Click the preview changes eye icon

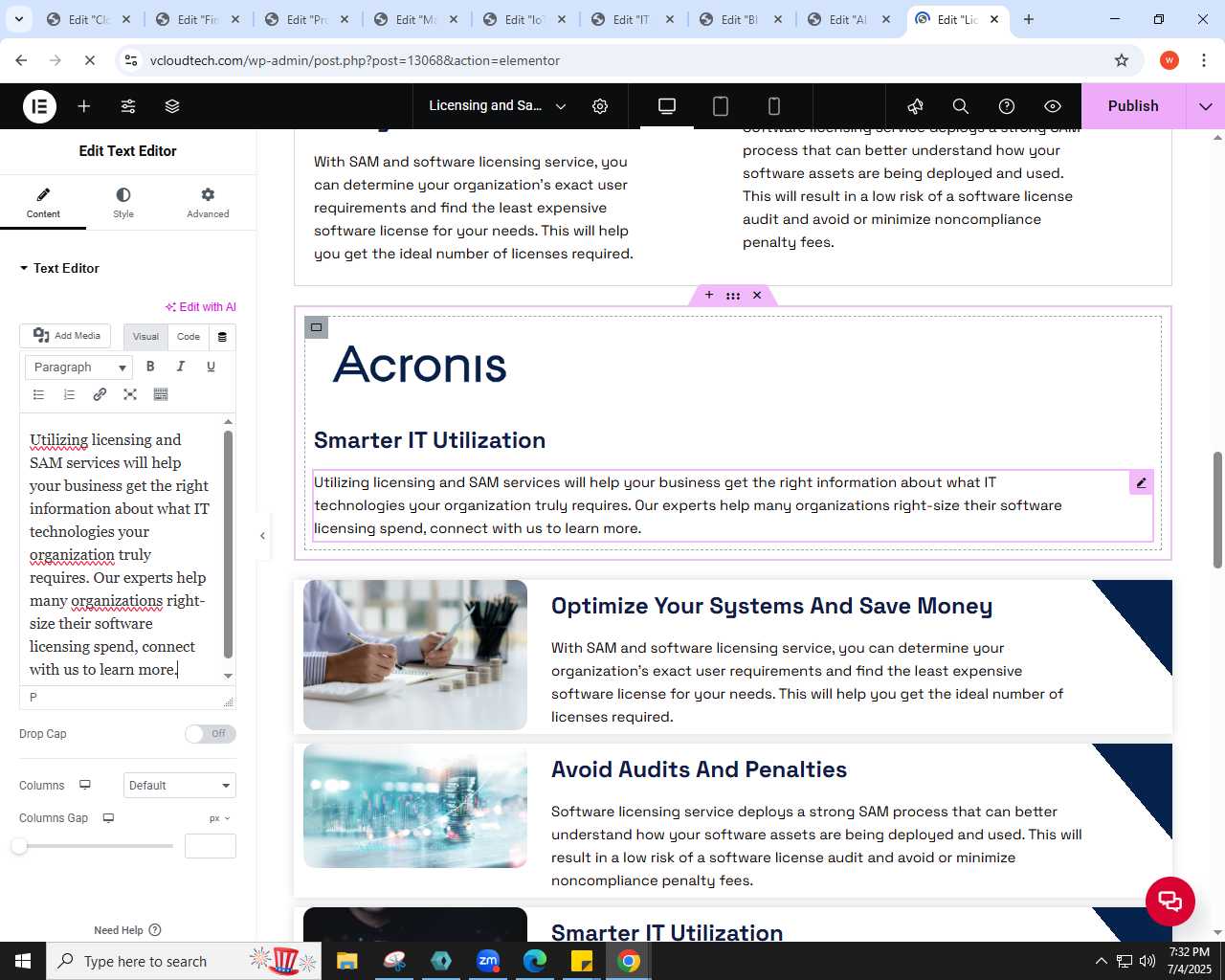(1053, 106)
